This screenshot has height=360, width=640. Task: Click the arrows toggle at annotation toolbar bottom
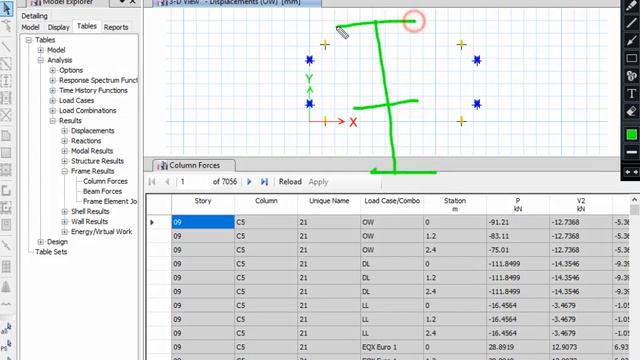[631, 172]
